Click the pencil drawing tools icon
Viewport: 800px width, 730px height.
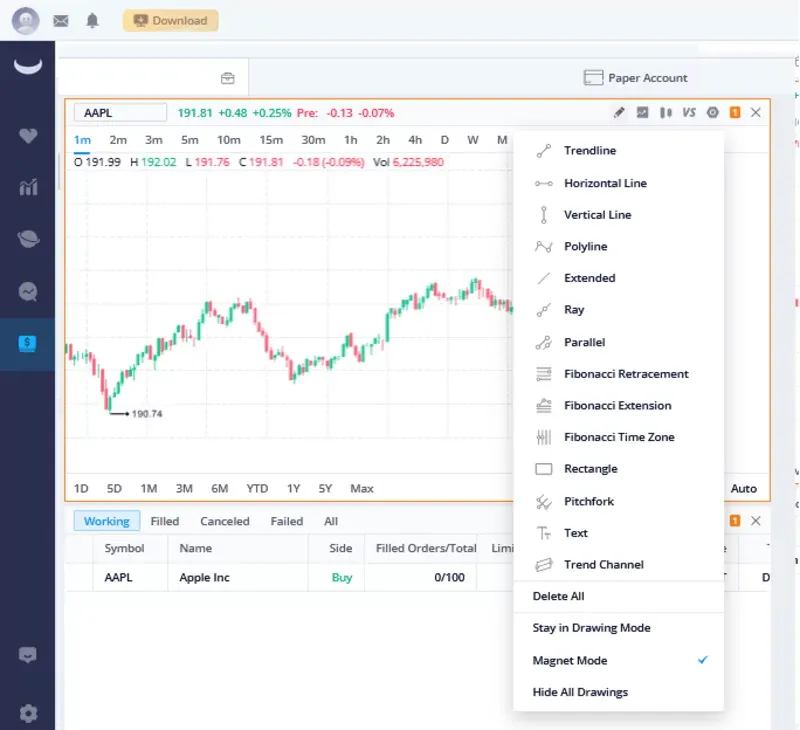point(619,112)
